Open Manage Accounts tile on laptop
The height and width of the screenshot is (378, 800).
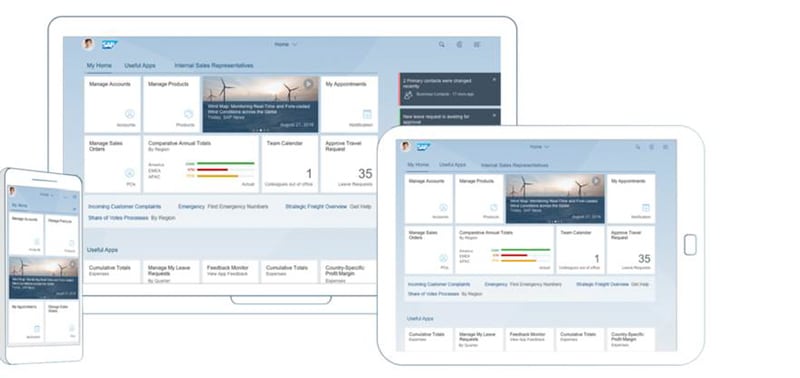pos(112,104)
